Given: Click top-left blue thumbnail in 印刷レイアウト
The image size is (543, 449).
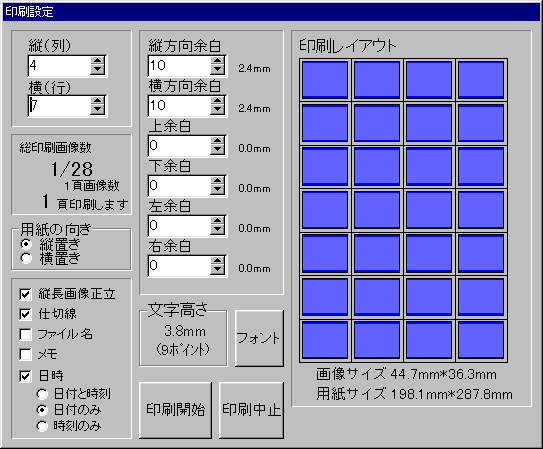Looking at the screenshot, I should click(x=325, y=80).
